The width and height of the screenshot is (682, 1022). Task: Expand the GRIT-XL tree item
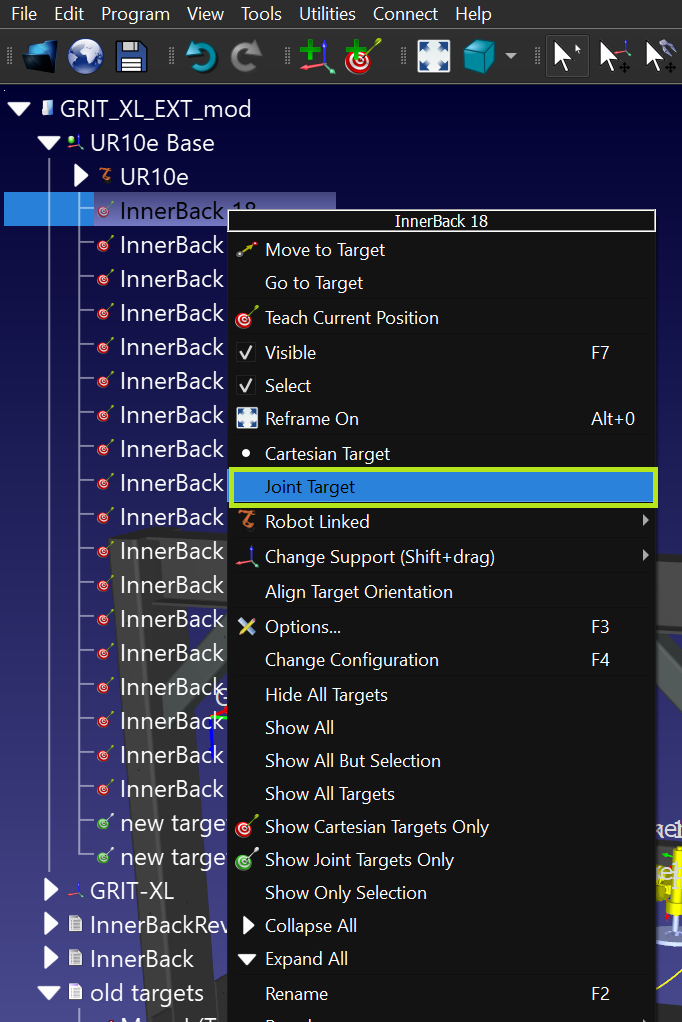[51, 890]
